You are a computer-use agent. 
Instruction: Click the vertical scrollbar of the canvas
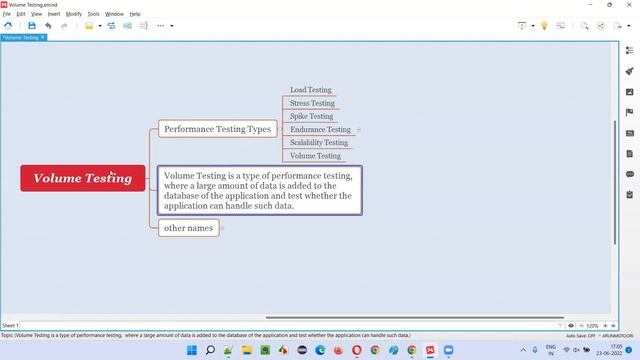(x=615, y=182)
